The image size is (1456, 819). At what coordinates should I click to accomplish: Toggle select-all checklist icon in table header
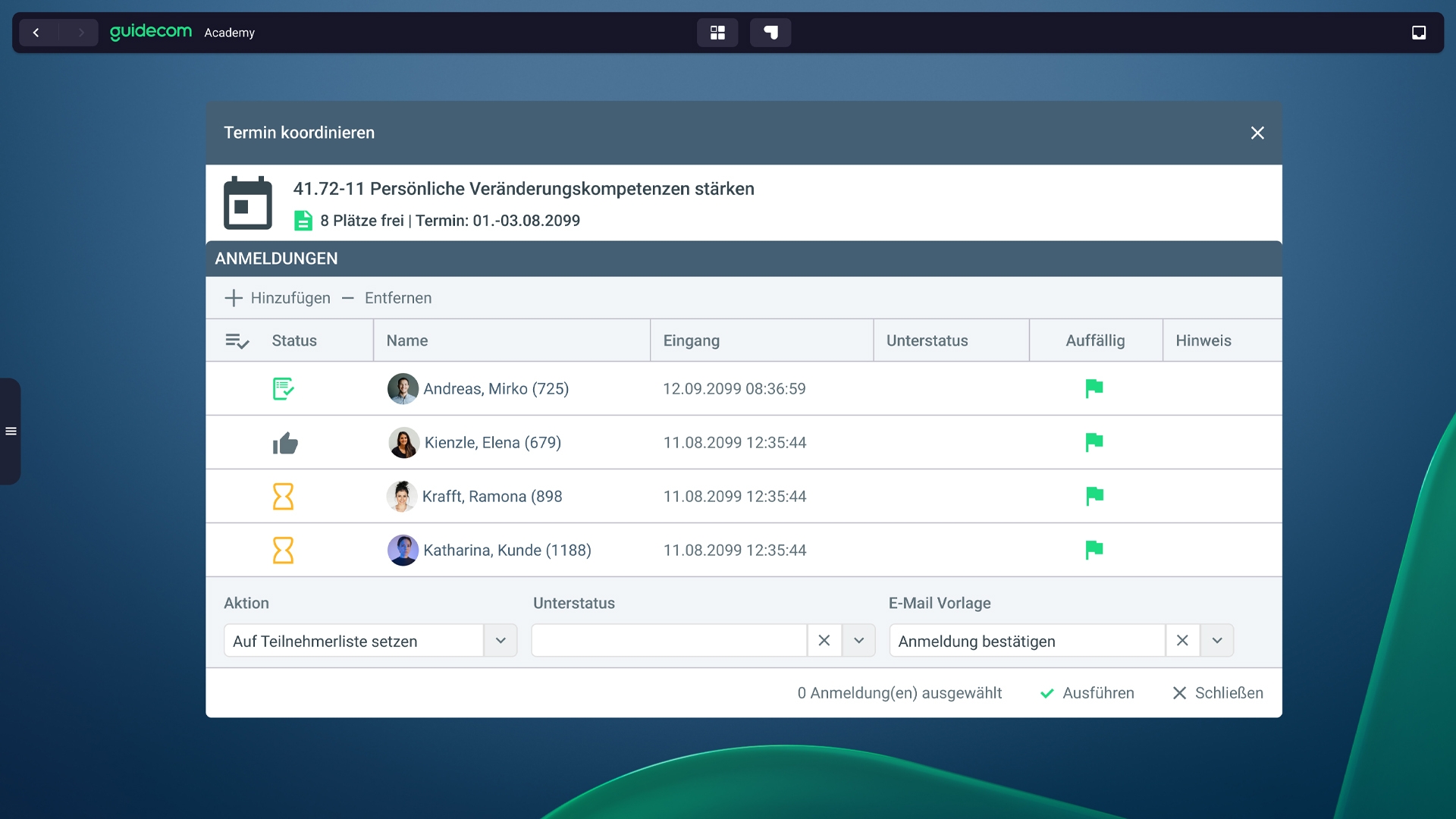[x=237, y=341]
